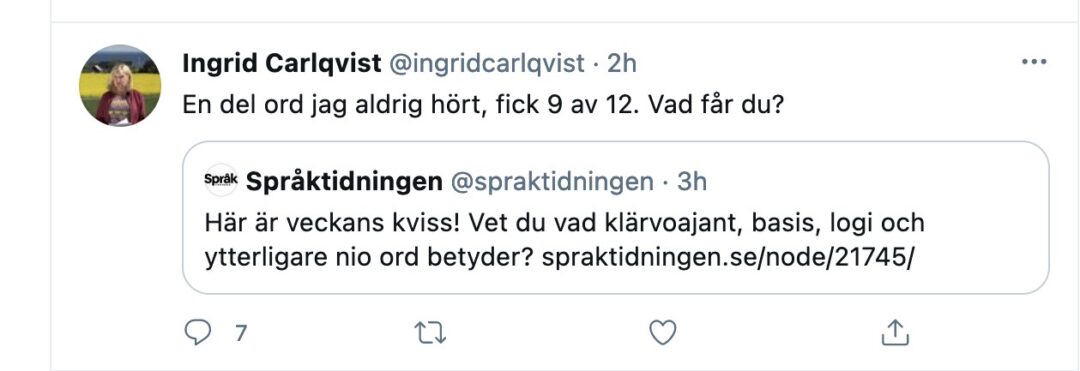Like the tweet with the heart icon
1080x371 pixels.
(x=663, y=334)
